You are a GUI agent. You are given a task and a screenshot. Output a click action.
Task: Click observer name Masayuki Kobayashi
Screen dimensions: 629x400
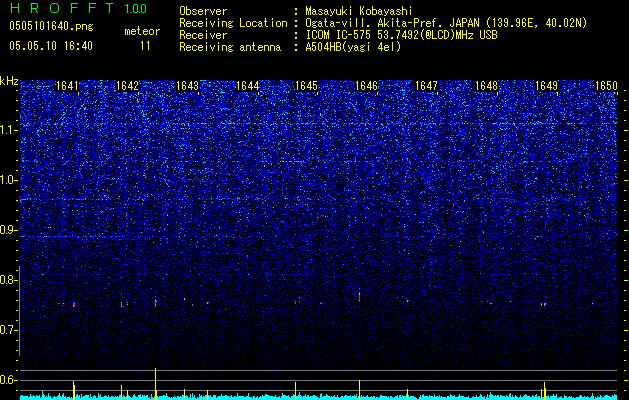tap(359, 11)
